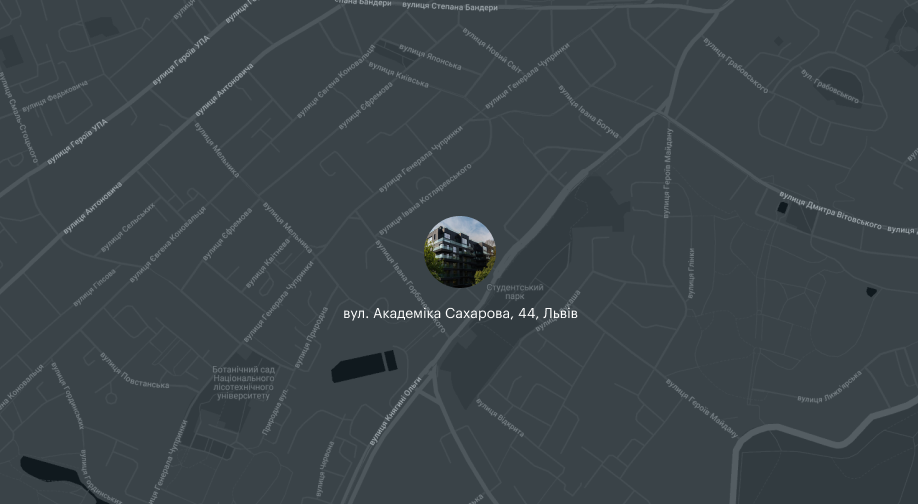Viewport: 918px width, 504px height.
Task: Click the 'вулиця Івана Богуна' street label
Action: point(588,112)
